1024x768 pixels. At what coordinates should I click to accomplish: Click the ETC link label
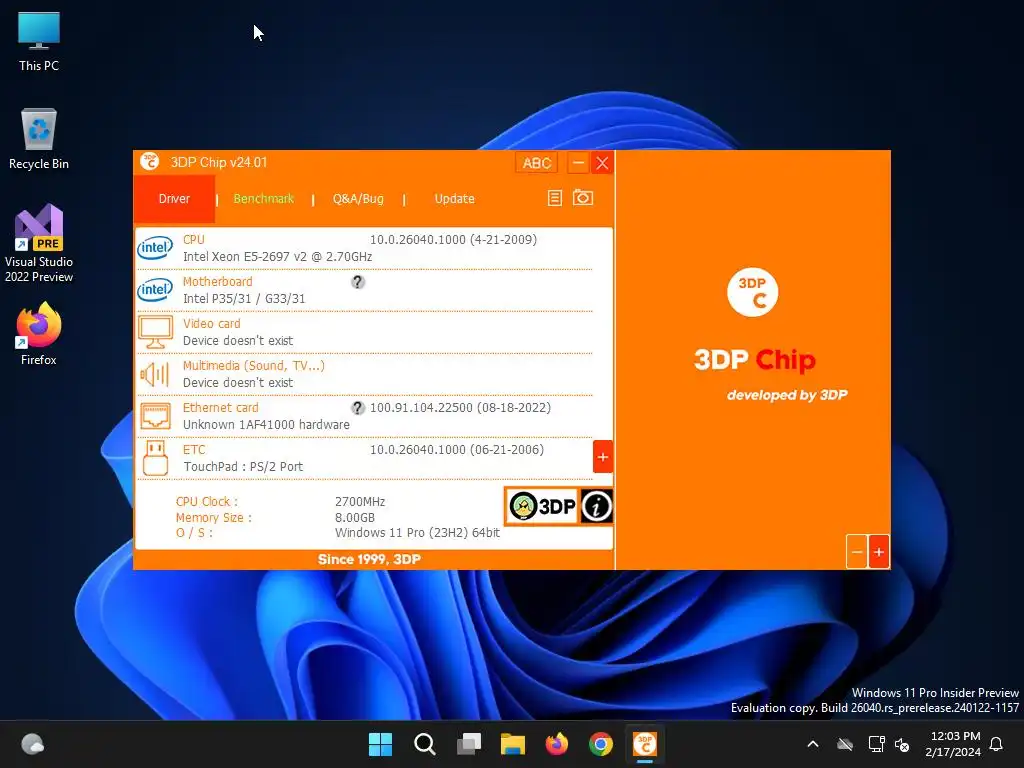coord(194,449)
